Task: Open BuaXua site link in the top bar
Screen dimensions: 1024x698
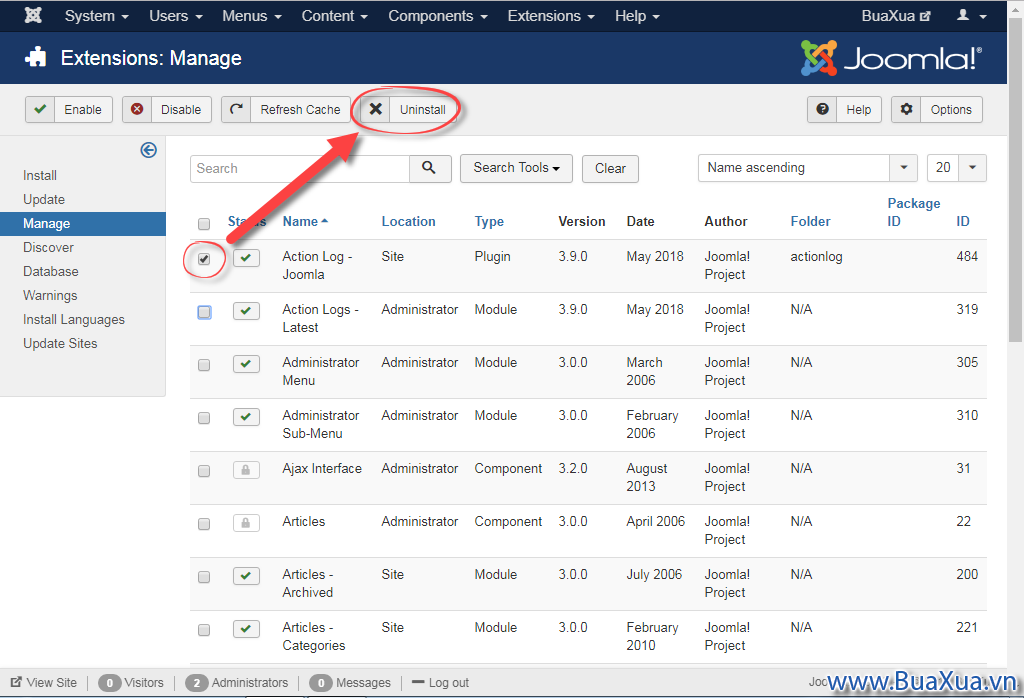Action: click(x=896, y=16)
